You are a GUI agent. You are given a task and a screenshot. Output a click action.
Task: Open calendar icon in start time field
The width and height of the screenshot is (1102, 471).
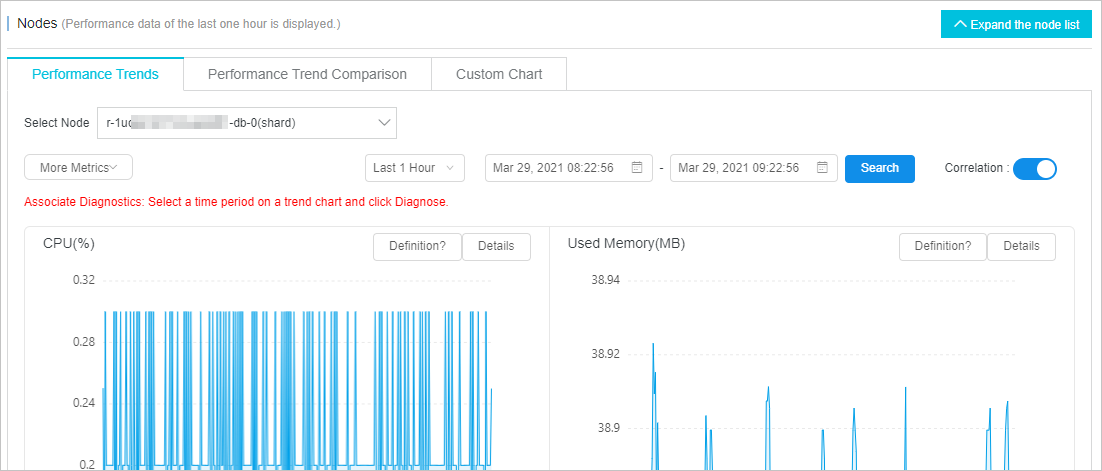(x=637, y=168)
